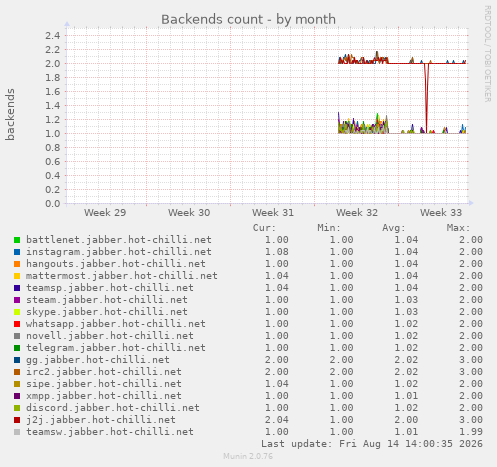Screen dimensions: 497x467
Task: Click the Munin 2.0.76 version text
Action: pyautogui.click(x=248, y=456)
